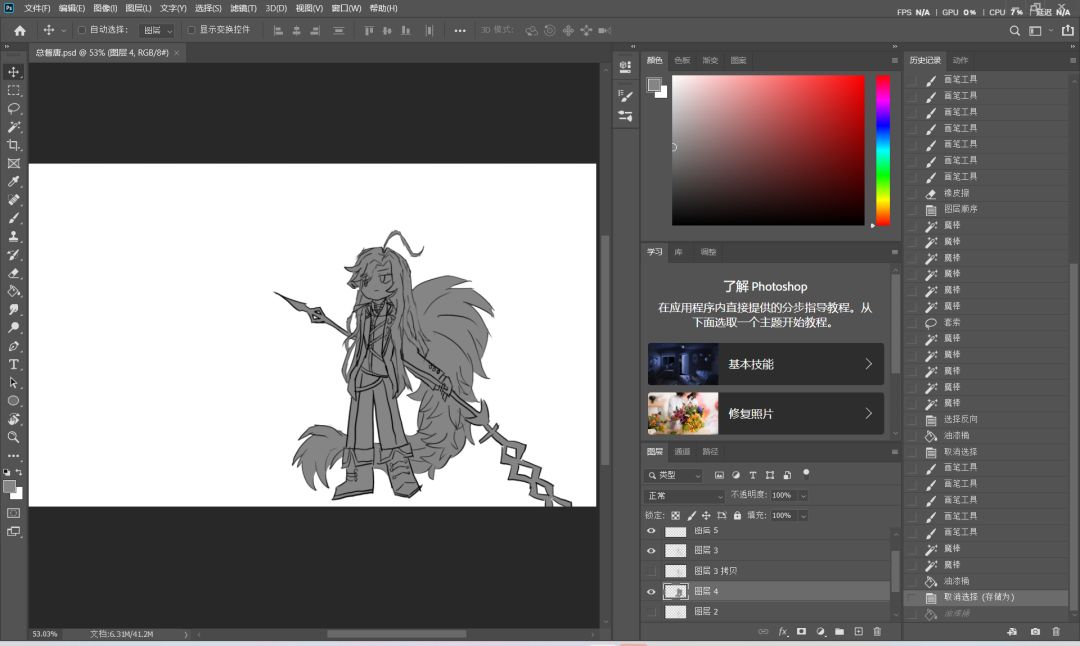Select the Move tool in the toolbar

[x=14, y=72]
